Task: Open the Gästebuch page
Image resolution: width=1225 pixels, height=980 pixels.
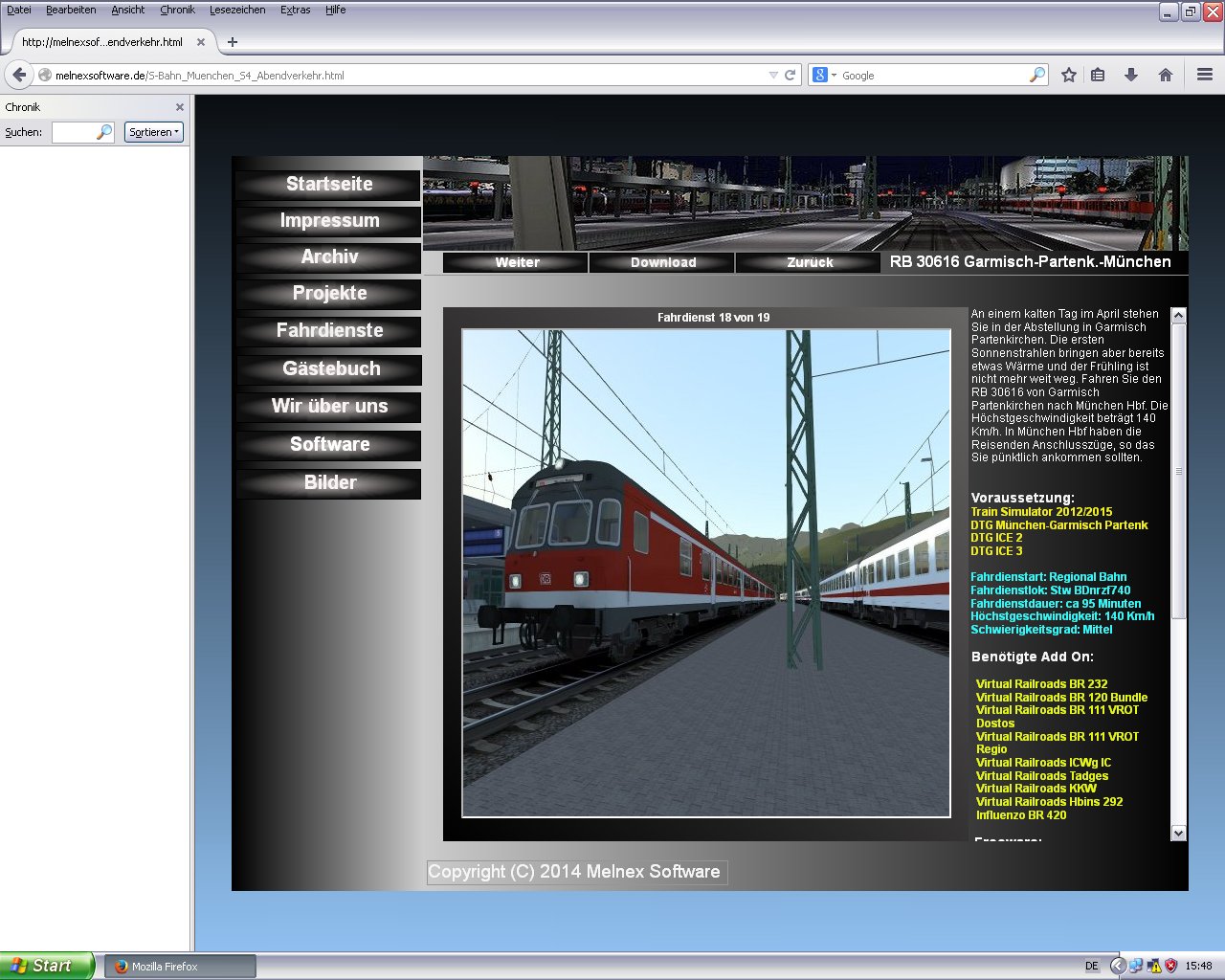Action: tap(329, 368)
